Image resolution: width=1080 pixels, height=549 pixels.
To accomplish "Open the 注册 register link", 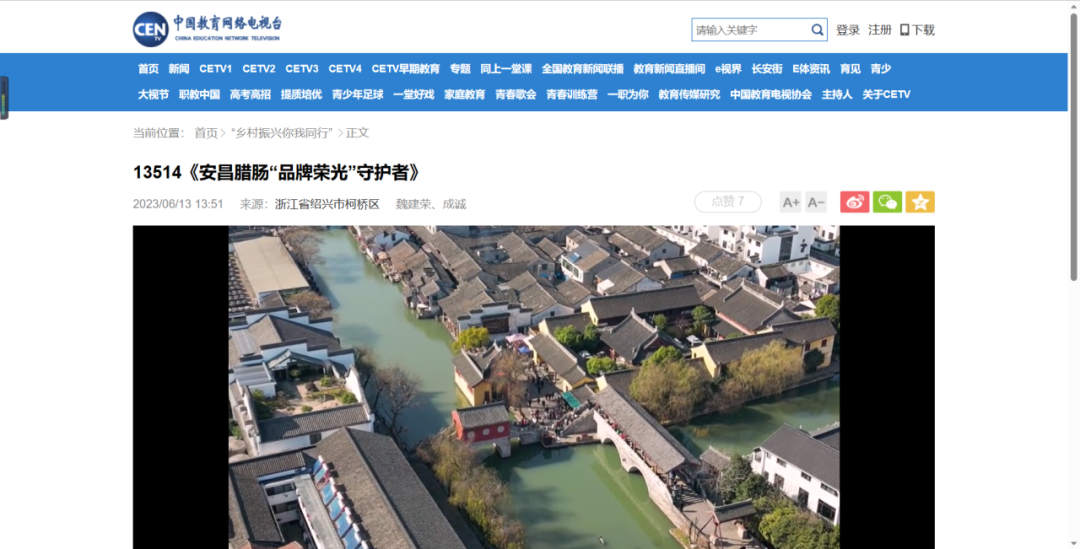I will [880, 30].
